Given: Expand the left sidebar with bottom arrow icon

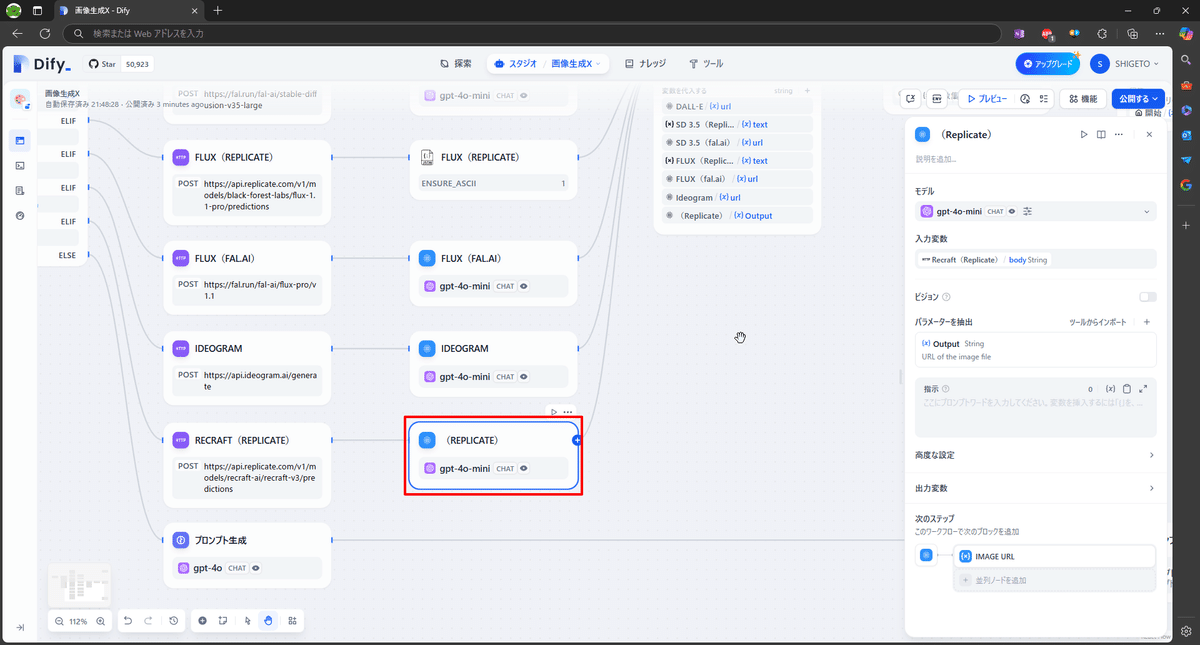Looking at the screenshot, I should click(x=20, y=627).
